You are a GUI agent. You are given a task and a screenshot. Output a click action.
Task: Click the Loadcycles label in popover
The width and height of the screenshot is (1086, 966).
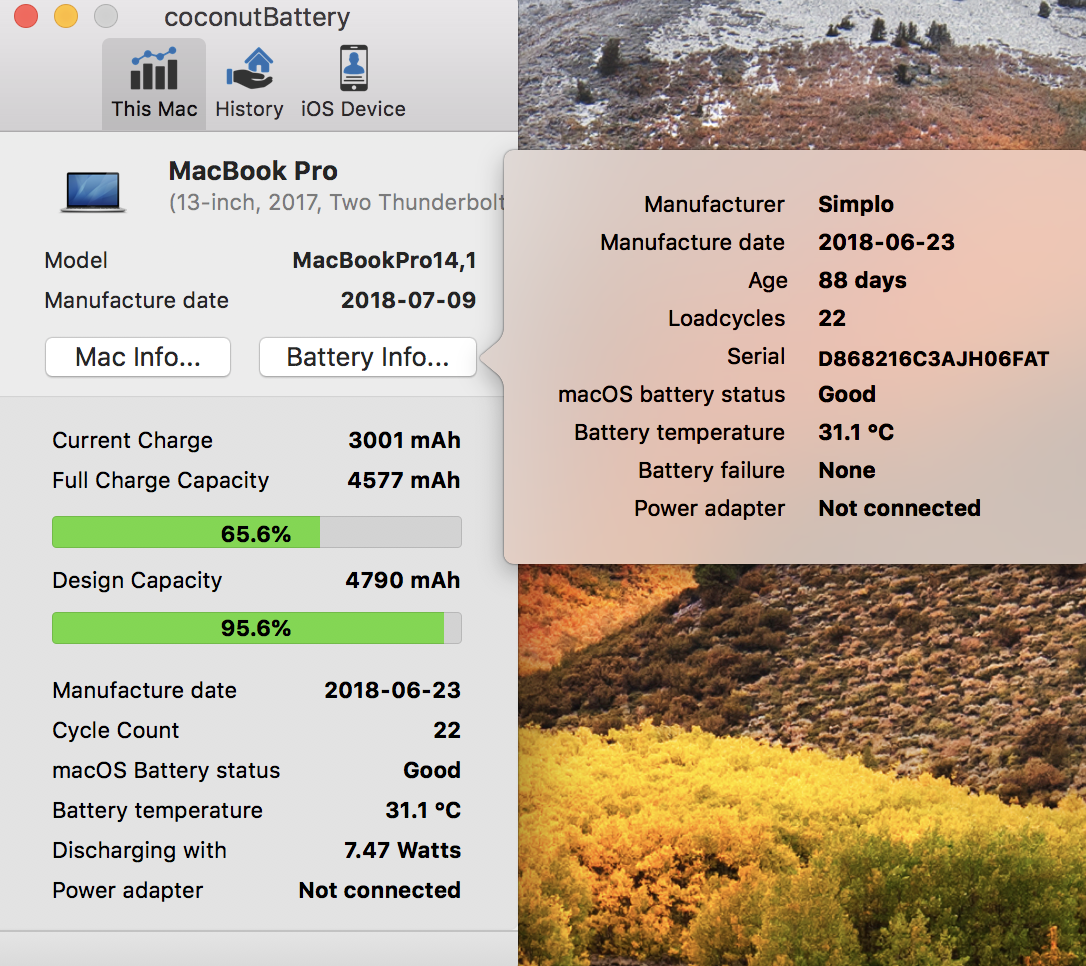click(727, 319)
